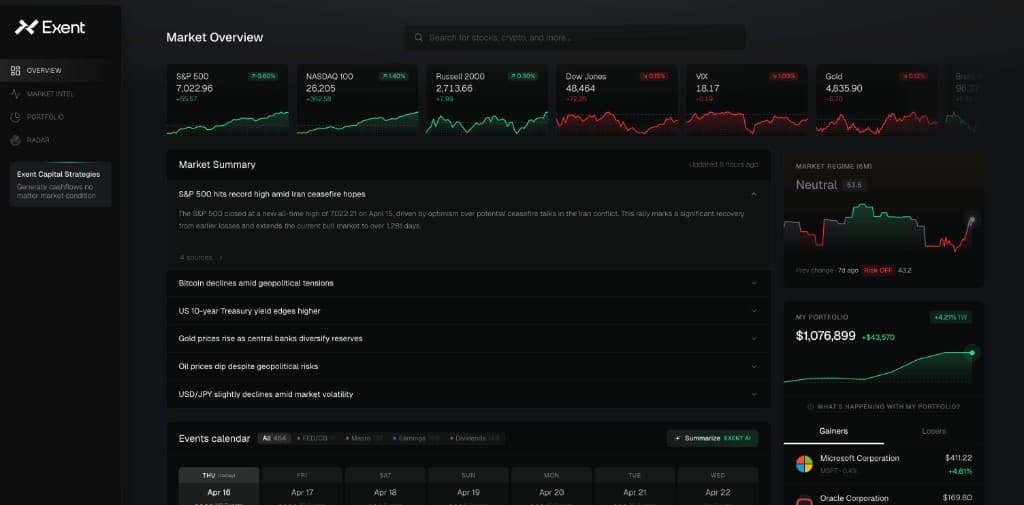Click the Dow Jones percent change badge
Image resolution: width=1024 pixels, height=505 pixels.
654,76
